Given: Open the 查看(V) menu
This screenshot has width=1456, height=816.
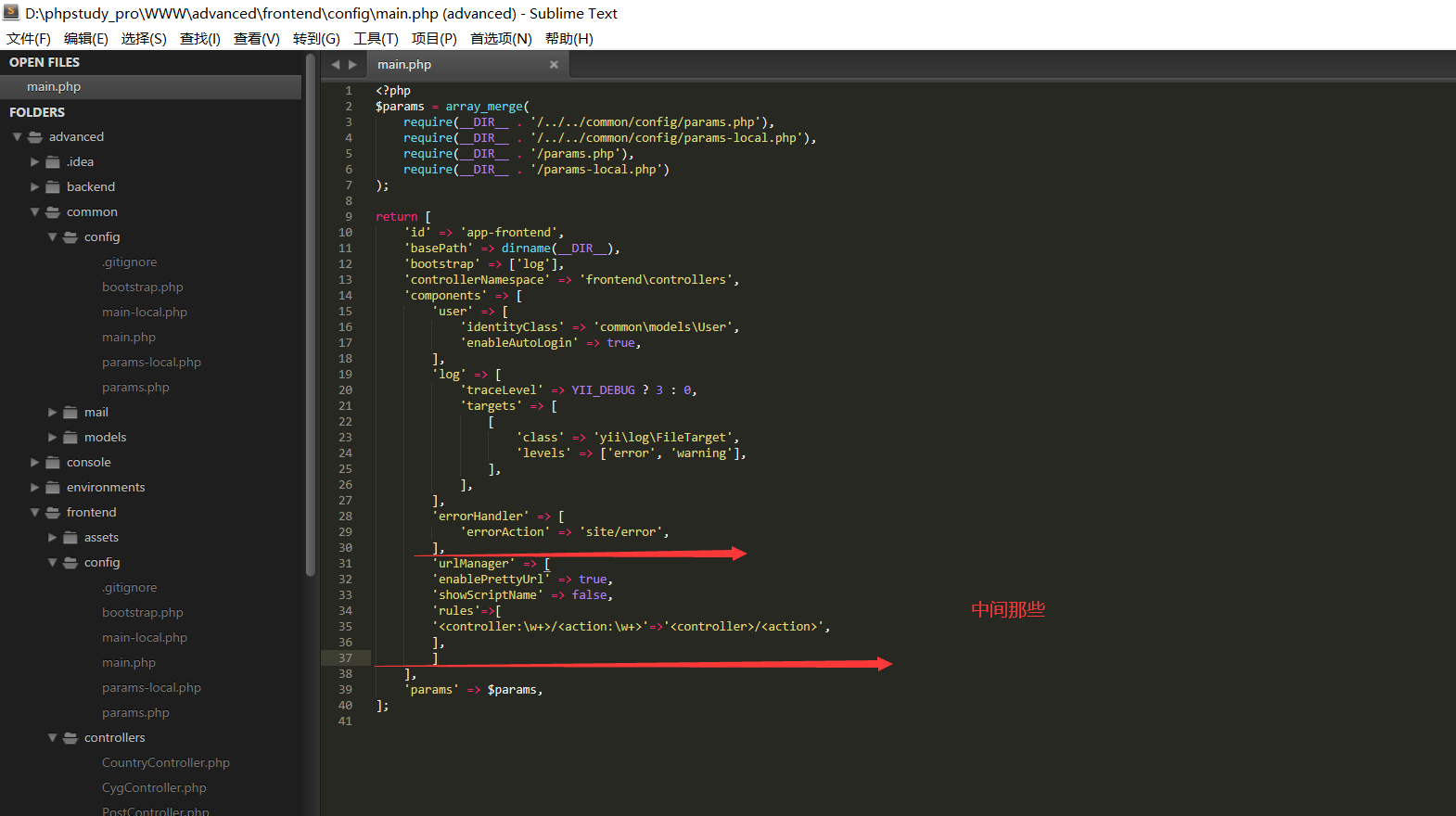Looking at the screenshot, I should [257, 38].
